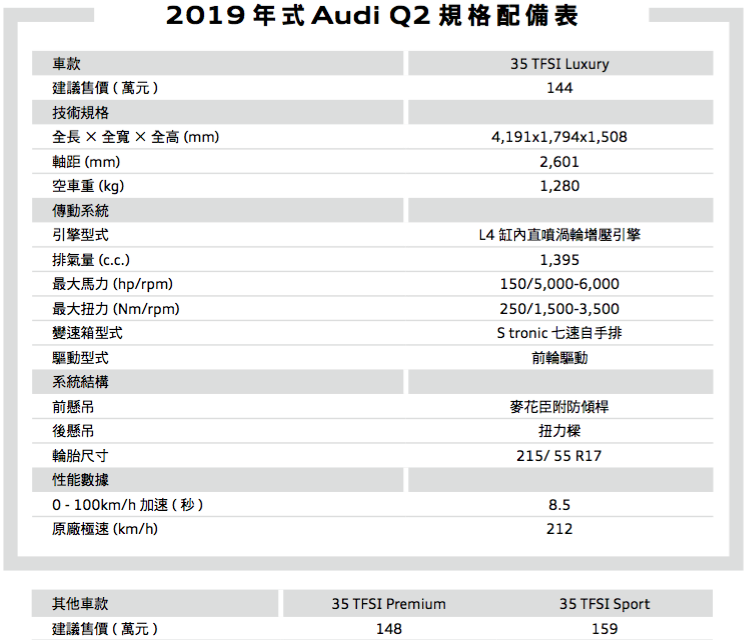Click the displacement value 1,395

click(560, 260)
